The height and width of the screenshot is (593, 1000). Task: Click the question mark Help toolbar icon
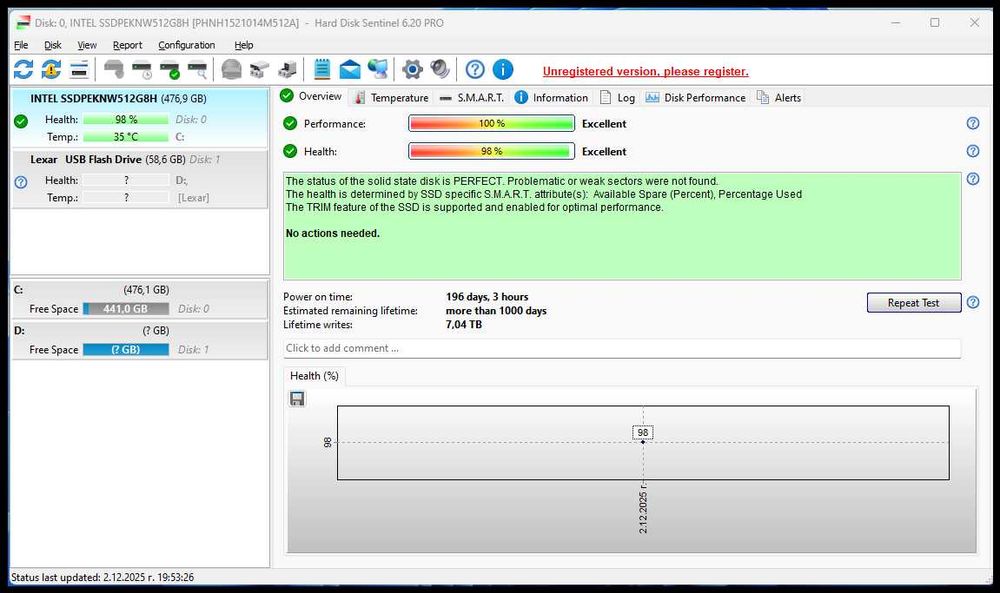point(475,70)
